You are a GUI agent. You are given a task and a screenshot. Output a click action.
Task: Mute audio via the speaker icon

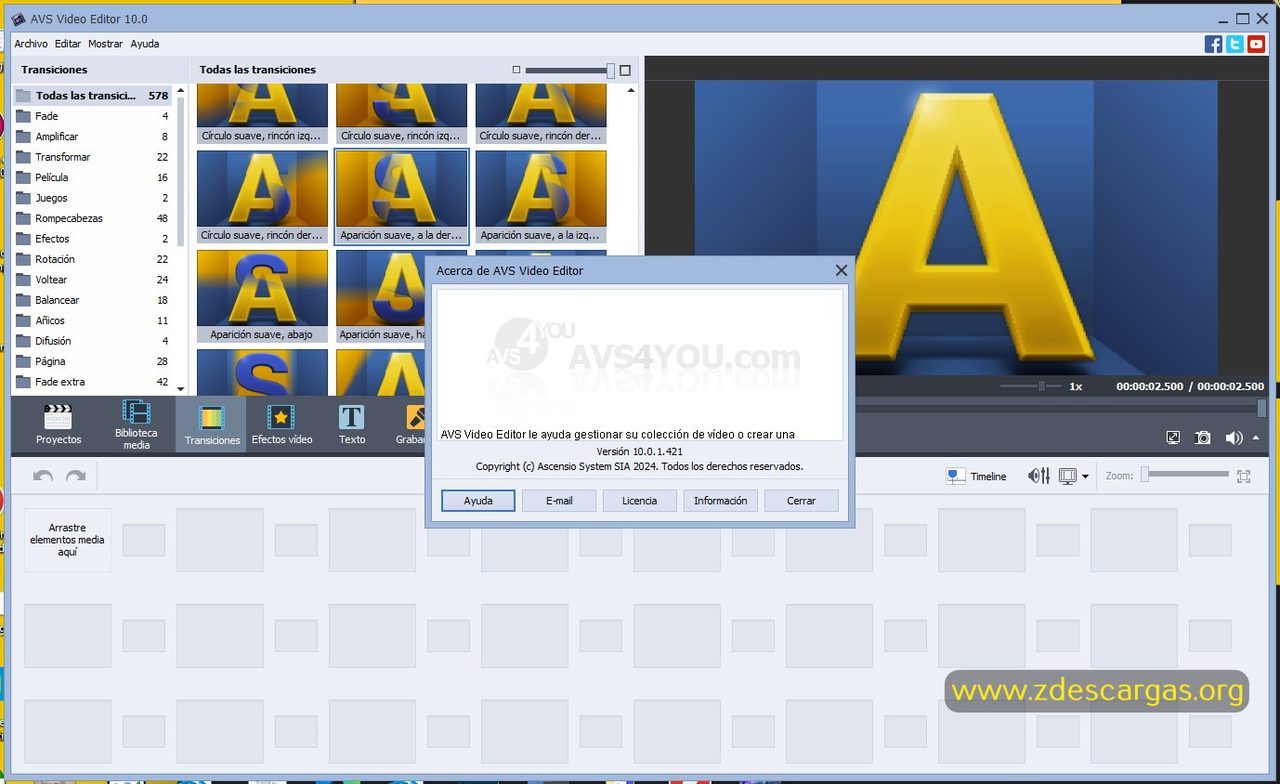click(1234, 437)
